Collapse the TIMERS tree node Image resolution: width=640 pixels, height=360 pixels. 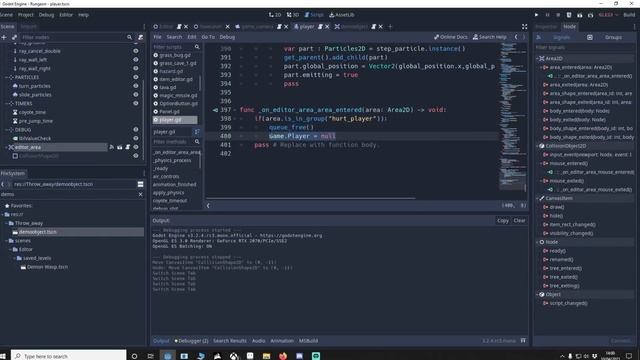[6, 103]
